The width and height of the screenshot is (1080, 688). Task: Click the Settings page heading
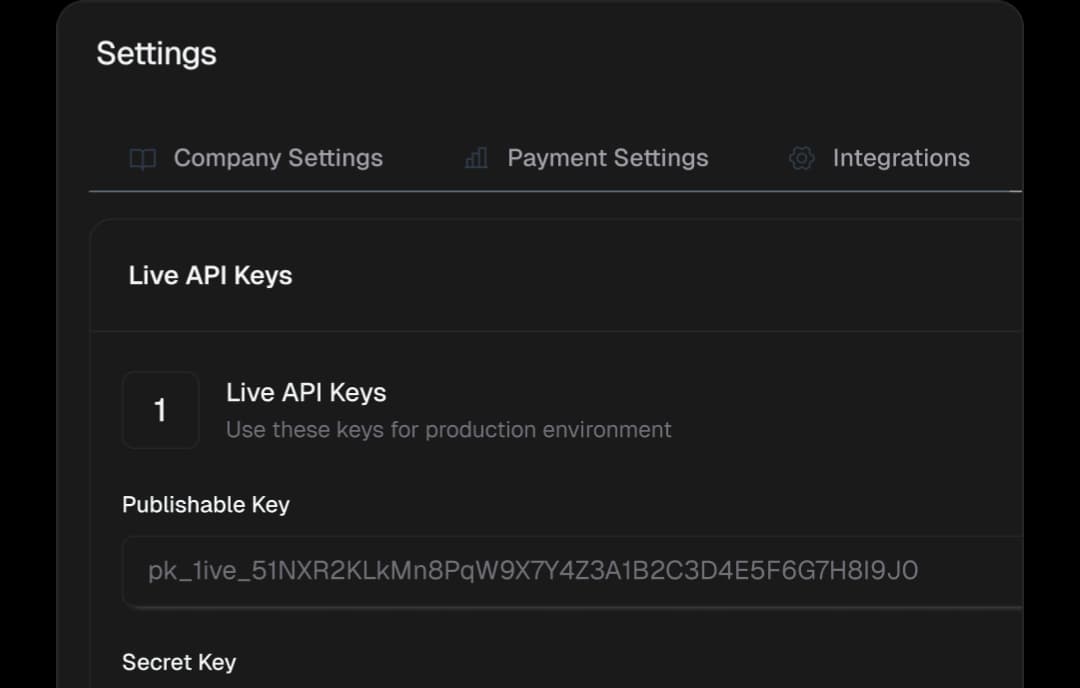click(x=156, y=54)
